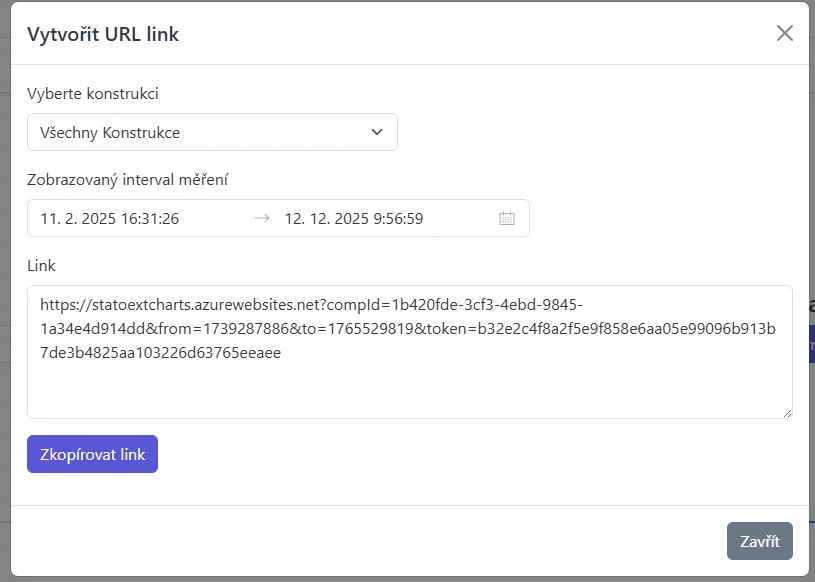Click the end date 12. 12. 2025 field

(x=354, y=218)
